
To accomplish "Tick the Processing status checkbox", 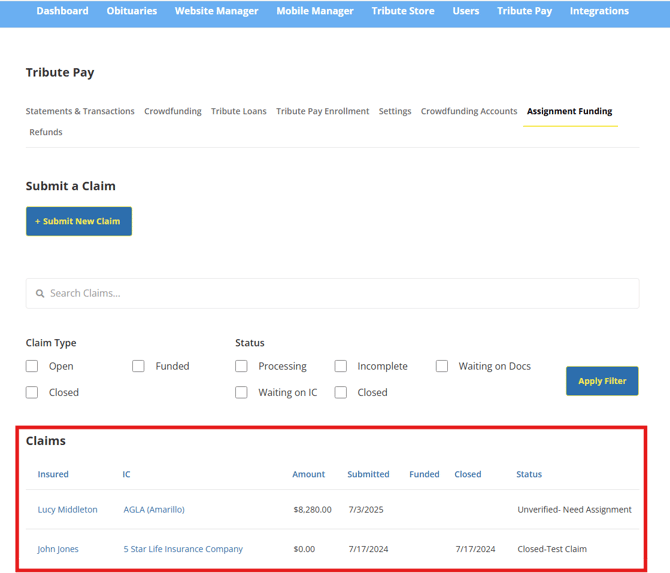I will [241, 367].
